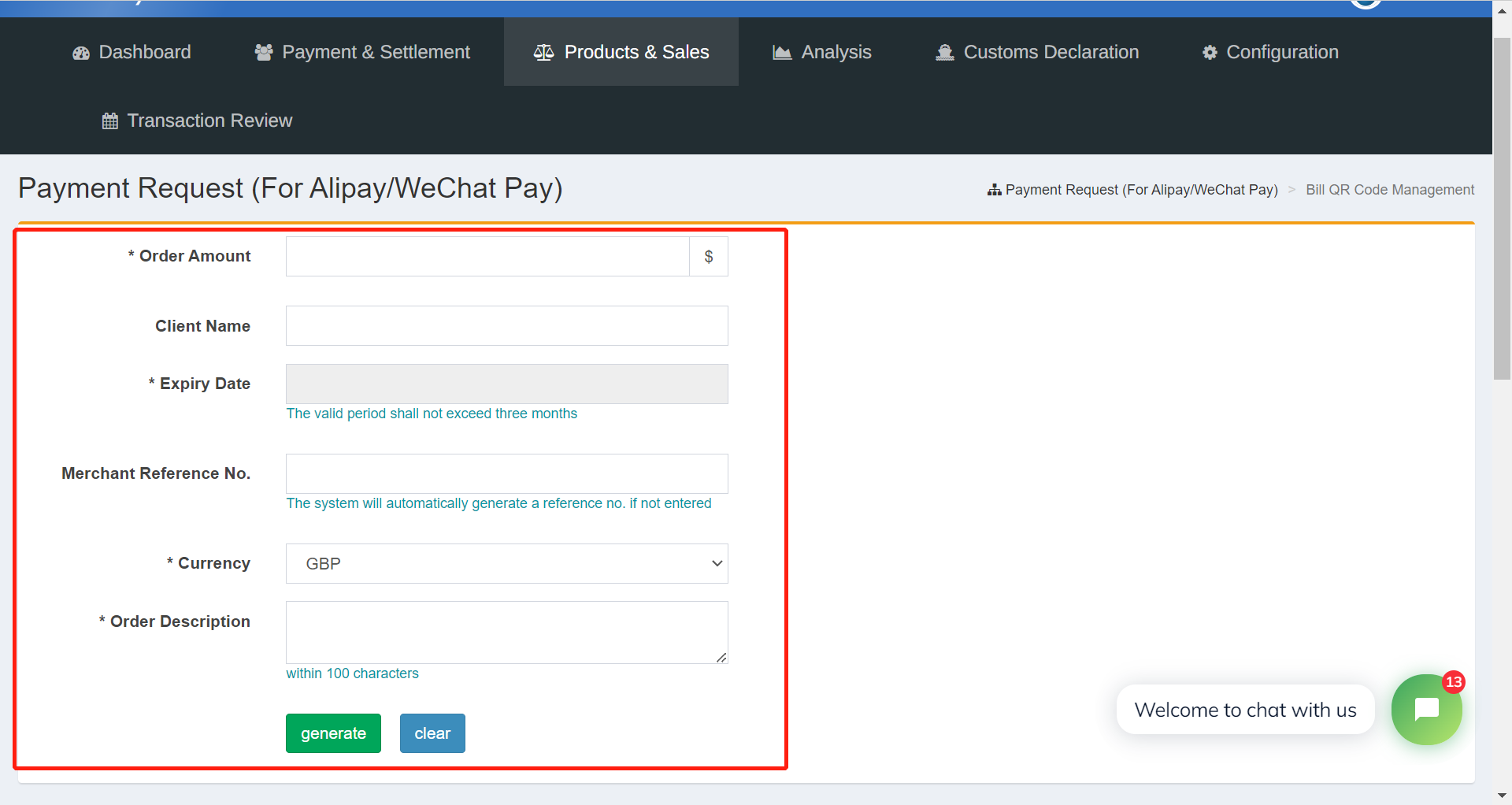Screen dimensions: 1512x805
Task: Open the green chat bubble widget
Action: tap(1426, 710)
